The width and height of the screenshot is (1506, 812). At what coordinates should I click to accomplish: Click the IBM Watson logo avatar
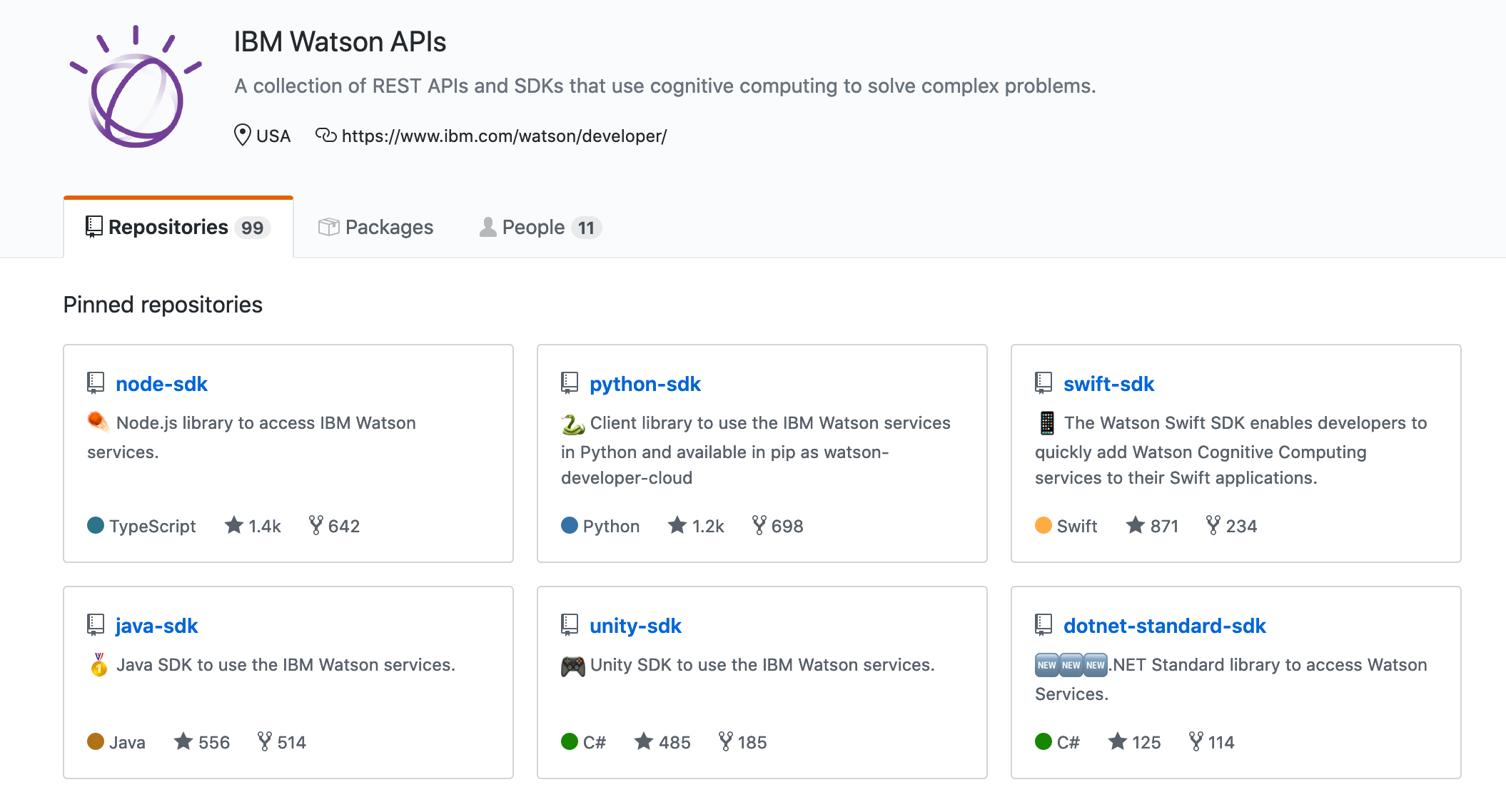pyautogui.click(x=136, y=88)
